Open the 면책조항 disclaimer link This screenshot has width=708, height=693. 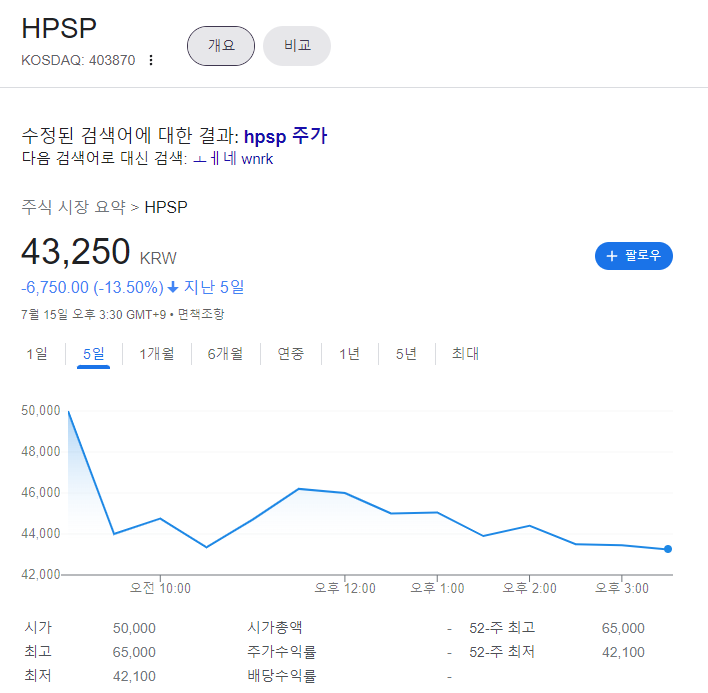201,314
